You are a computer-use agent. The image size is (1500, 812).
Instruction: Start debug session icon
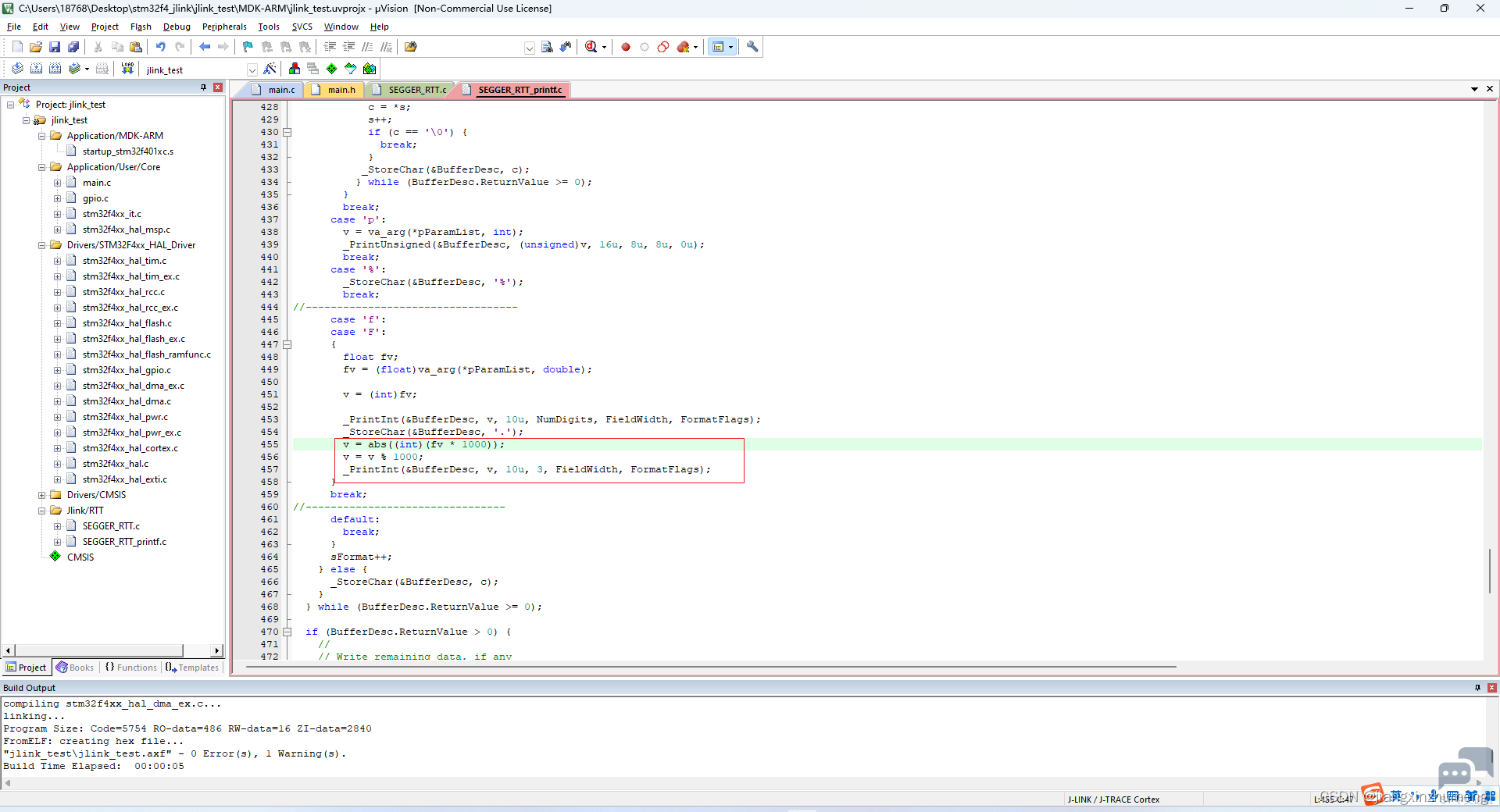591,47
